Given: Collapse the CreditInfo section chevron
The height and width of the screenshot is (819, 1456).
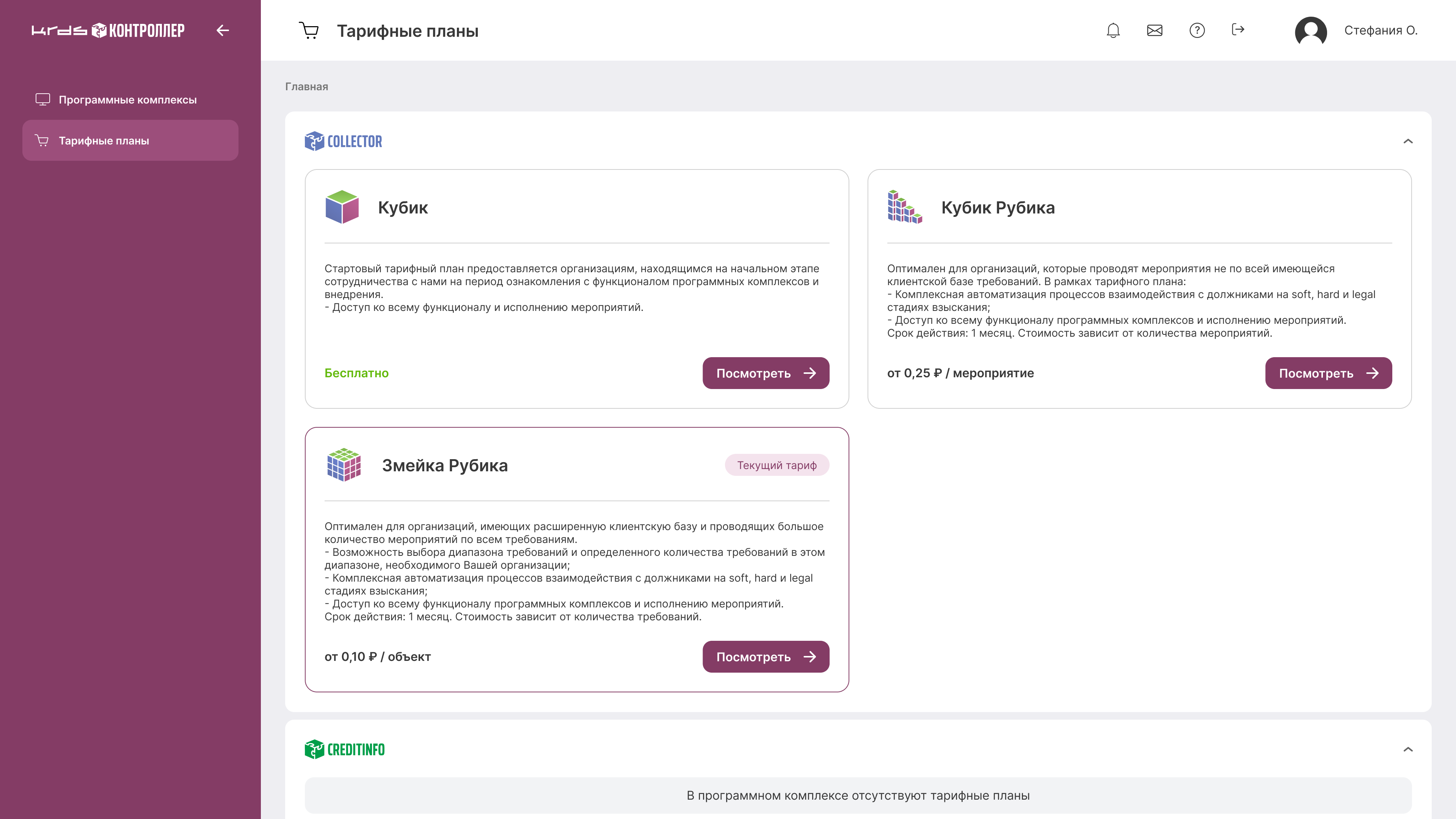Looking at the screenshot, I should click(1408, 750).
